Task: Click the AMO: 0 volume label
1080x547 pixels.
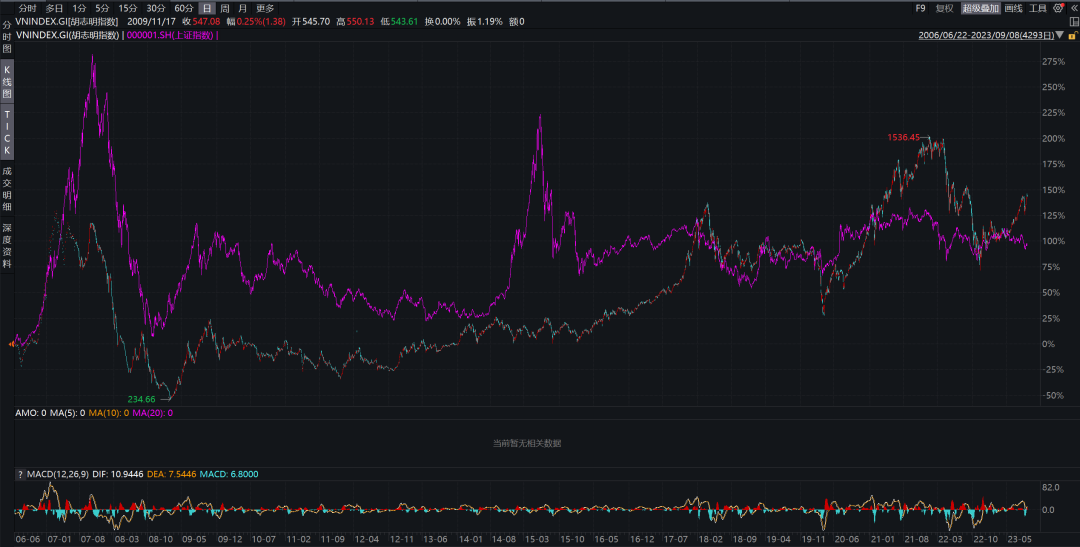Action: tap(31, 413)
